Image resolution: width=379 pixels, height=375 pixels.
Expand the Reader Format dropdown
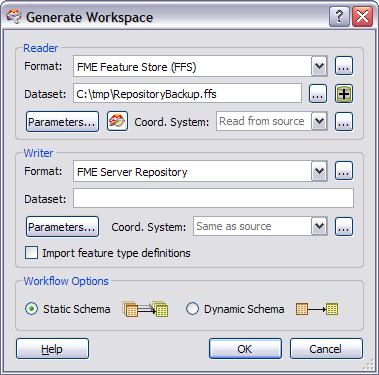pyautogui.click(x=319, y=66)
